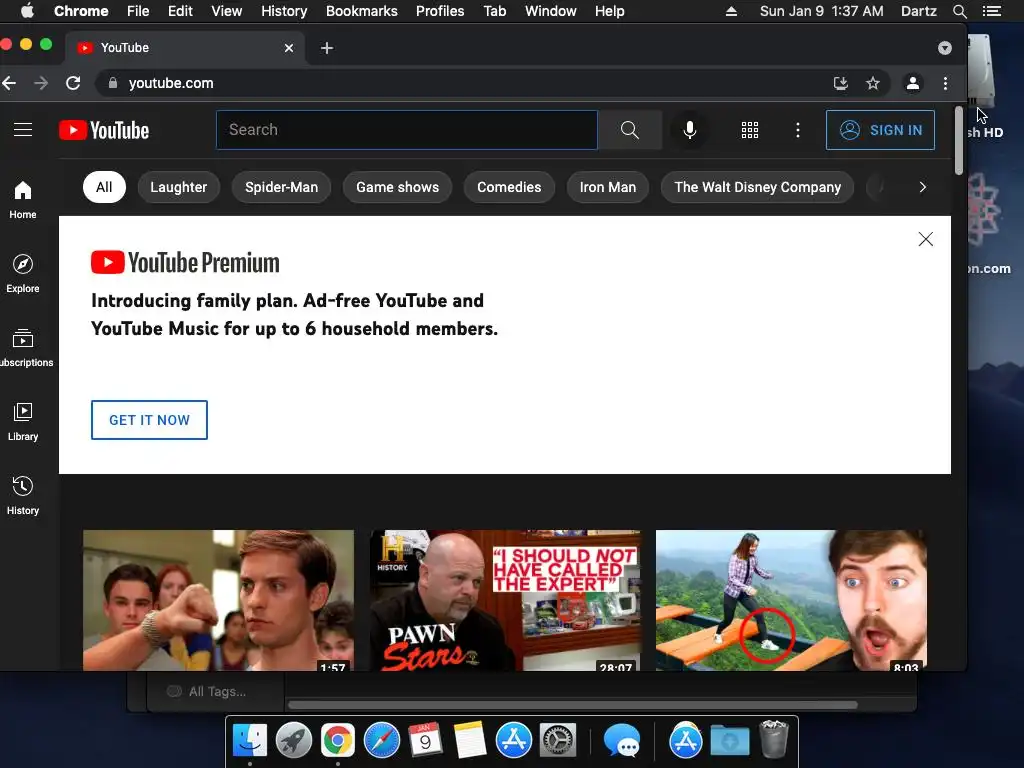
Task: Click the search magnifier button
Action: pos(630,130)
